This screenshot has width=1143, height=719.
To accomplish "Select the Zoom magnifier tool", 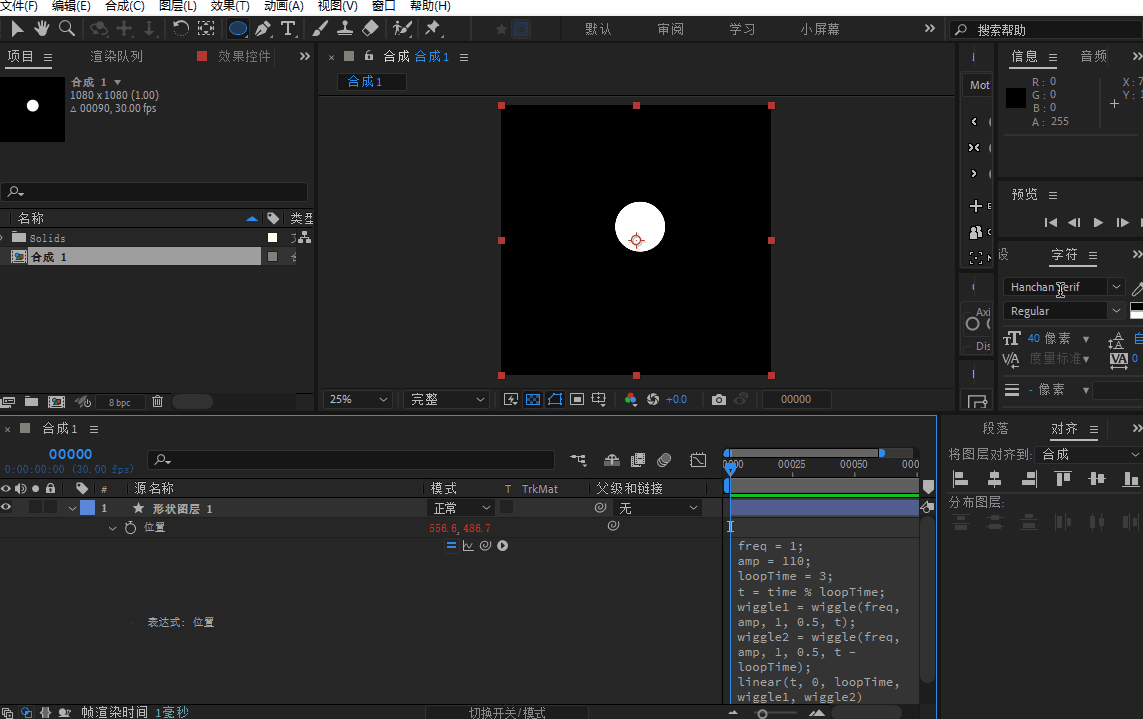I will (x=66, y=29).
